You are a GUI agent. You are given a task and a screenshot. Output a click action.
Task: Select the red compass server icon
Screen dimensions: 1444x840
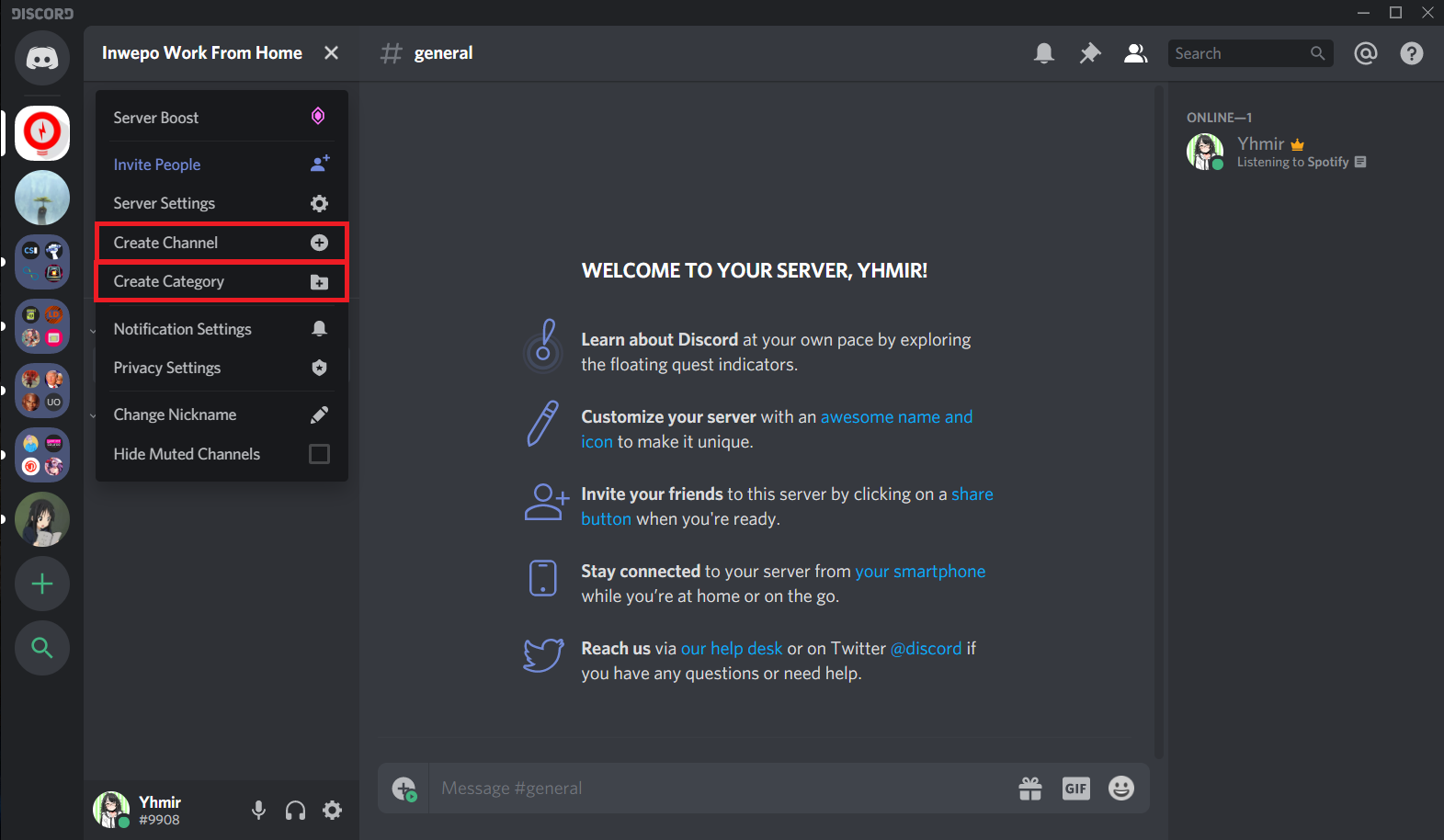[42, 133]
